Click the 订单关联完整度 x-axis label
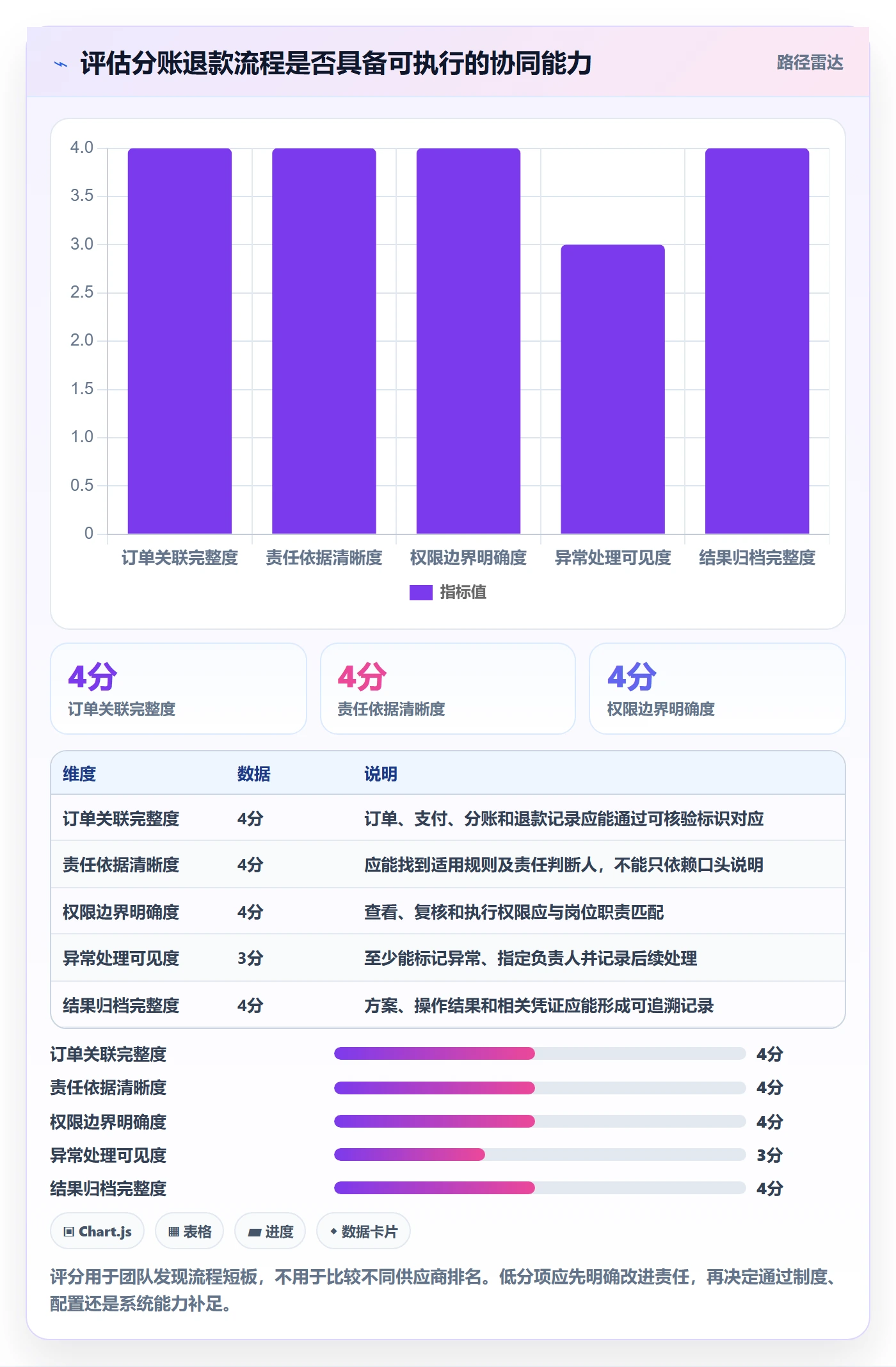 click(x=180, y=558)
